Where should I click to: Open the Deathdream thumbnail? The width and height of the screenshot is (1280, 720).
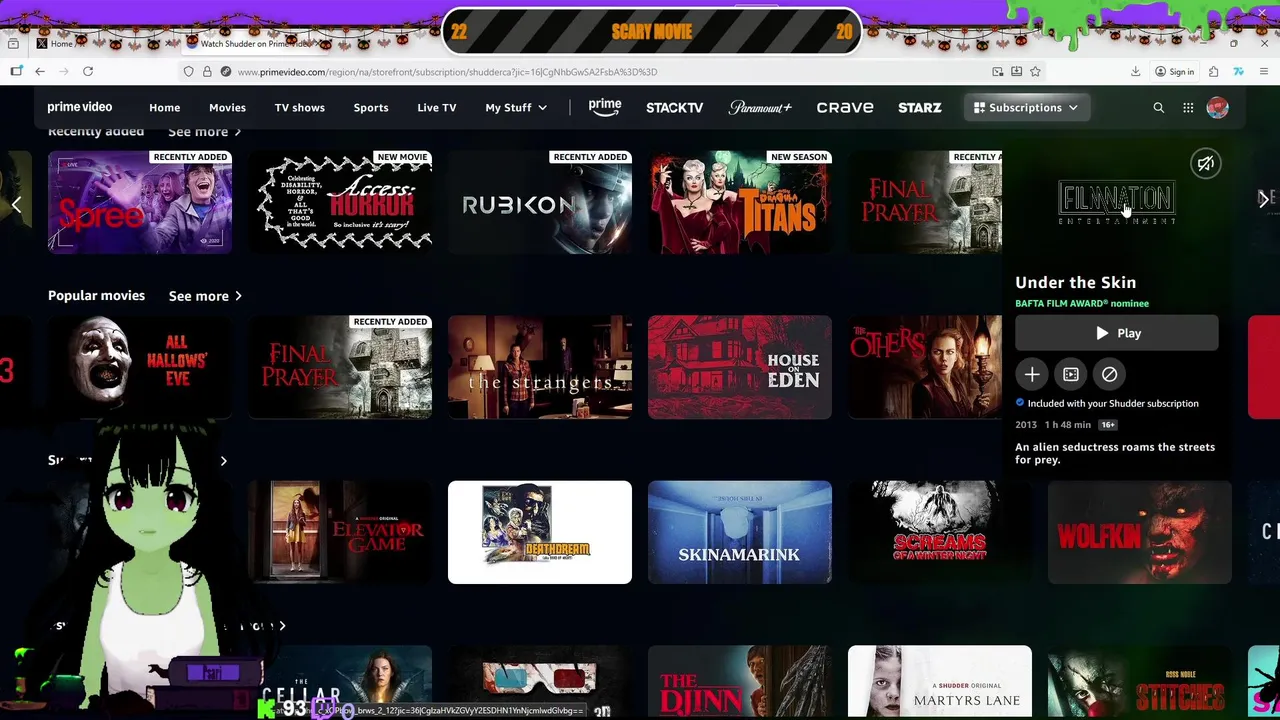pyautogui.click(x=540, y=532)
